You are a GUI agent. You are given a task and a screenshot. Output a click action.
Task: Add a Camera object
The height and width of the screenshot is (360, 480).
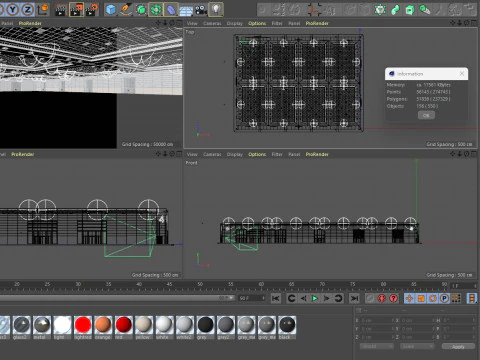click(x=201, y=10)
